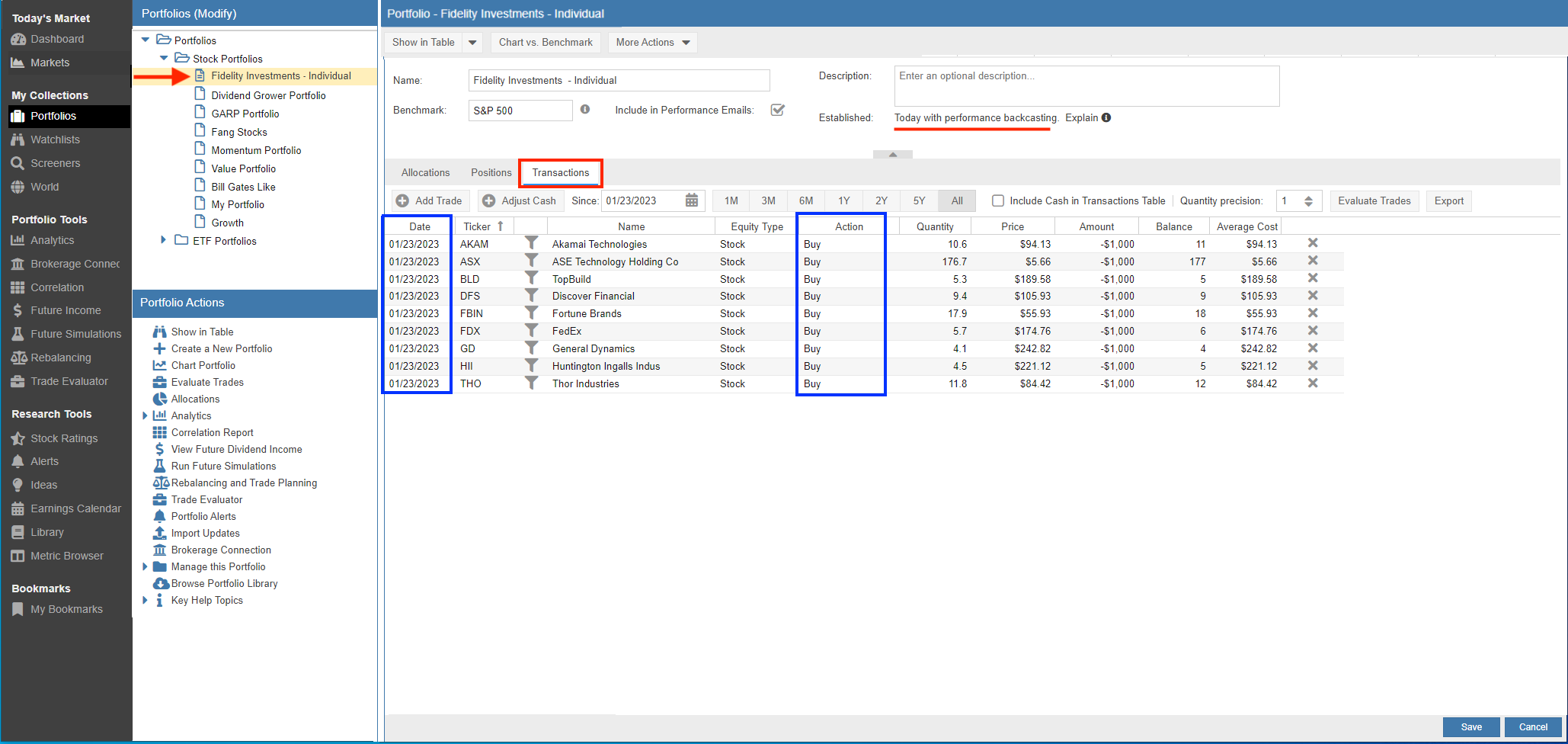1568x744 pixels.
Task: Open the More Actions dropdown
Action: coord(653,43)
